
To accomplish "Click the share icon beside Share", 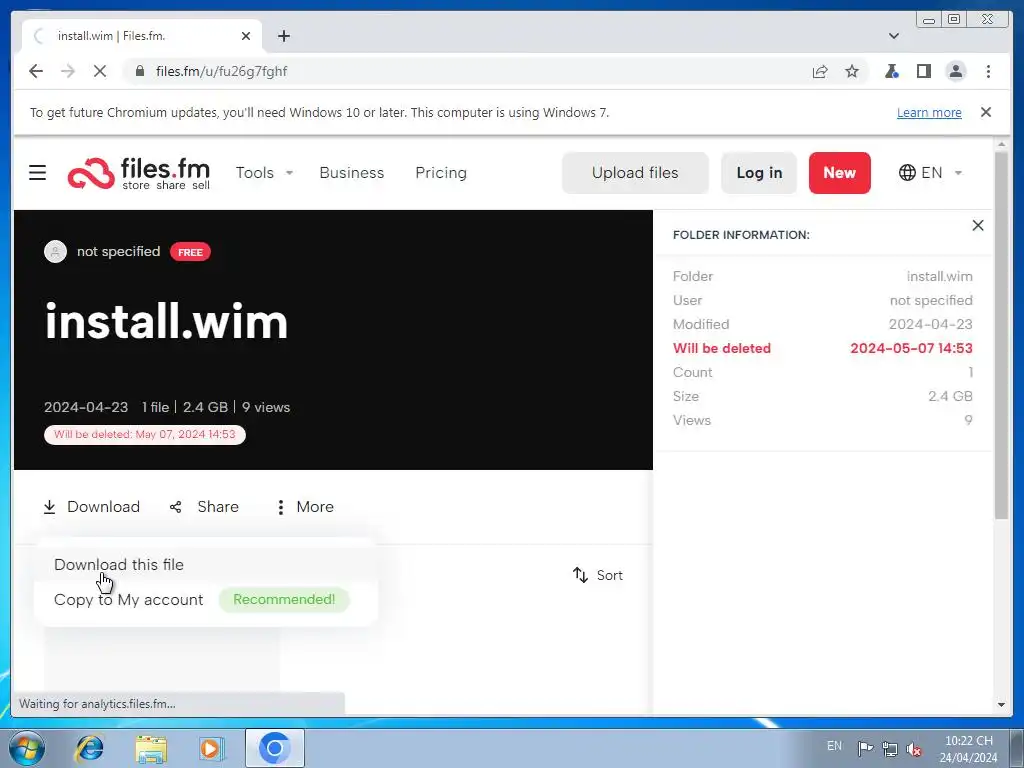I will pyautogui.click(x=176, y=507).
